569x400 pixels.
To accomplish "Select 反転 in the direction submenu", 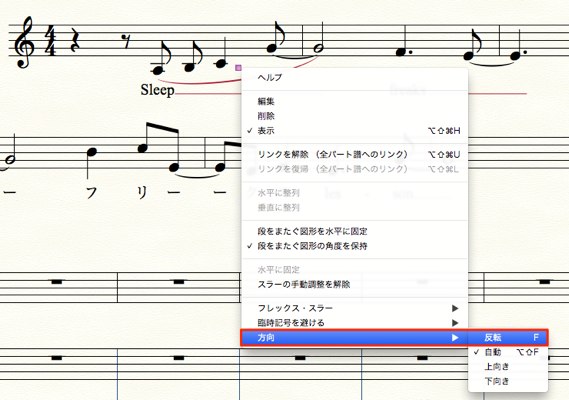I will (508, 338).
